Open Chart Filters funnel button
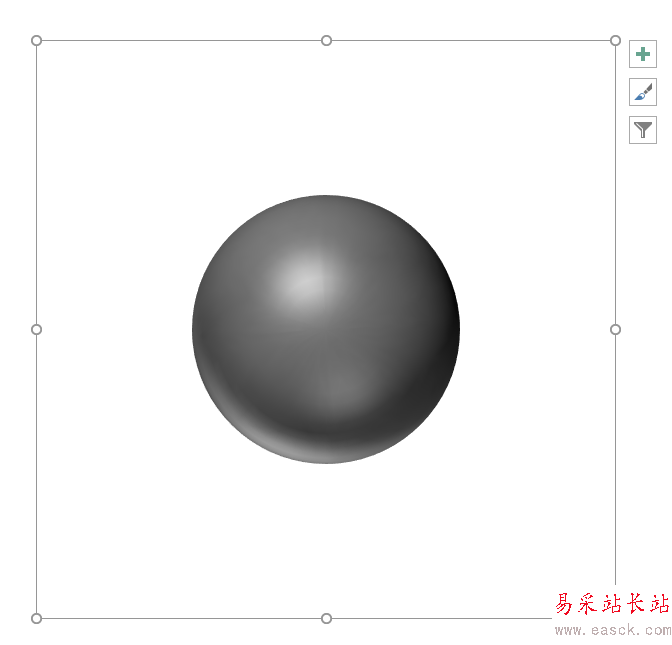The width and height of the screenshot is (672, 645). coord(642,129)
